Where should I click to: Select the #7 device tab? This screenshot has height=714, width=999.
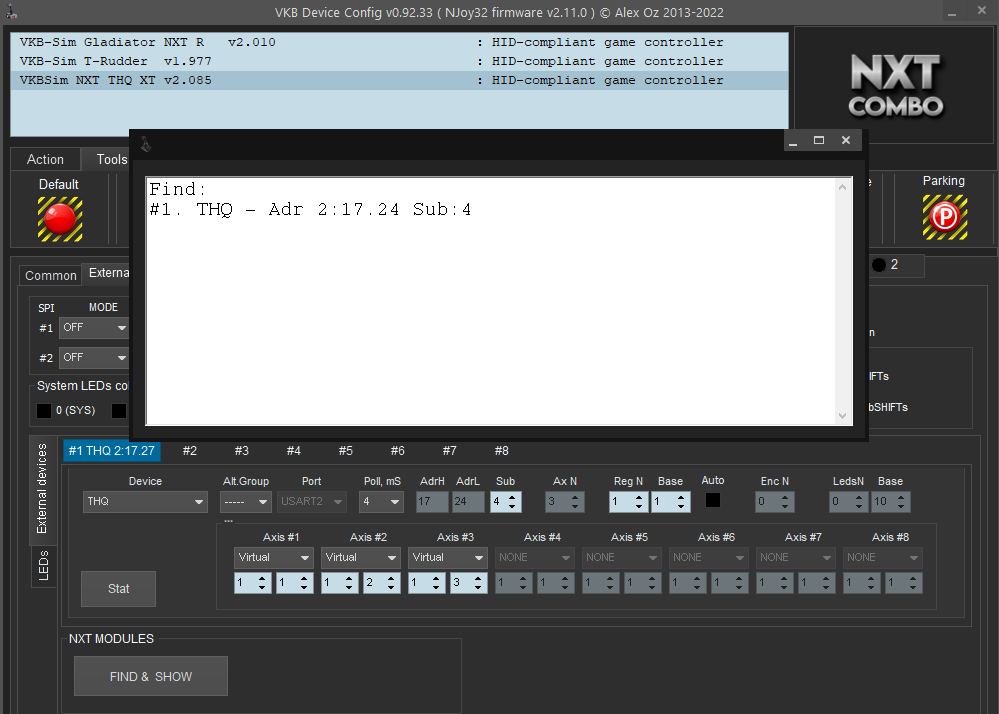[x=450, y=451]
